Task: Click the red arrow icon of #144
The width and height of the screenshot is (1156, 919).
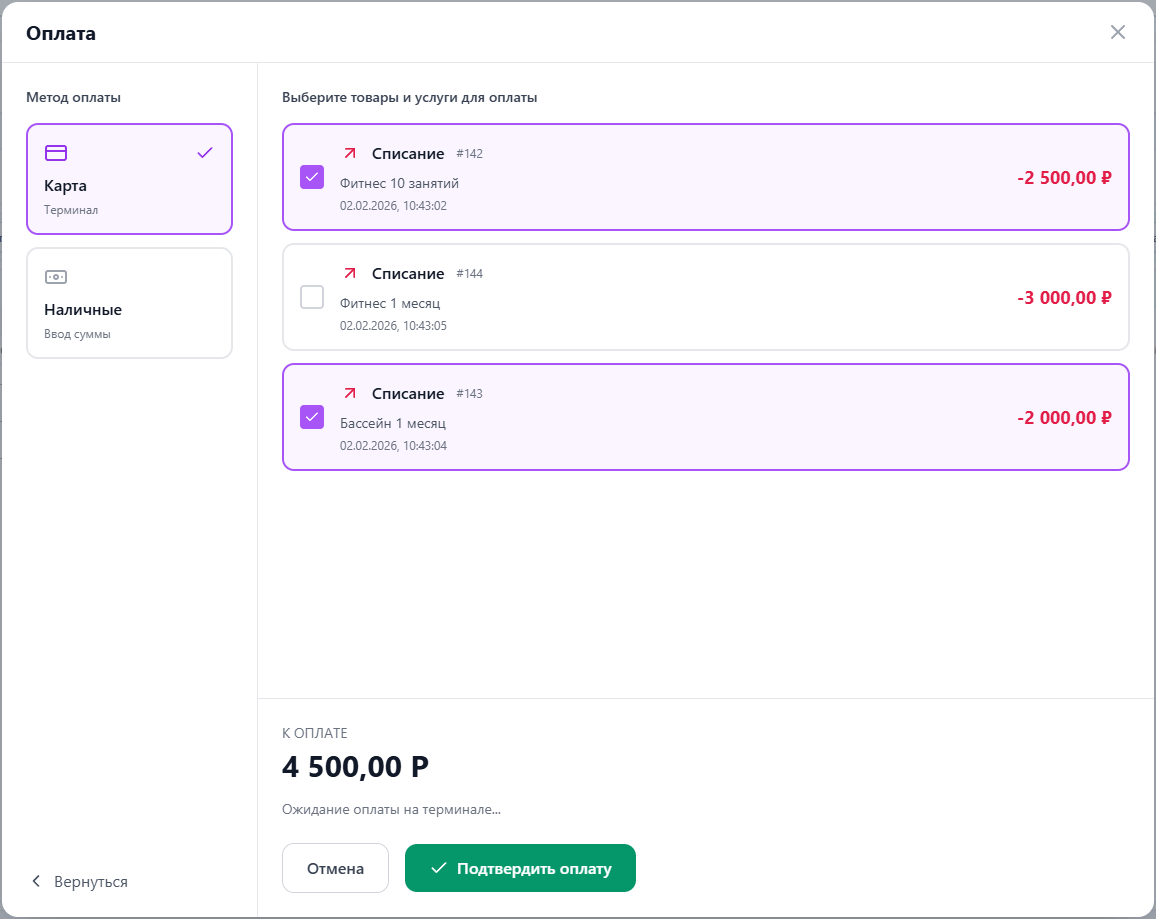Action: pyautogui.click(x=350, y=273)
